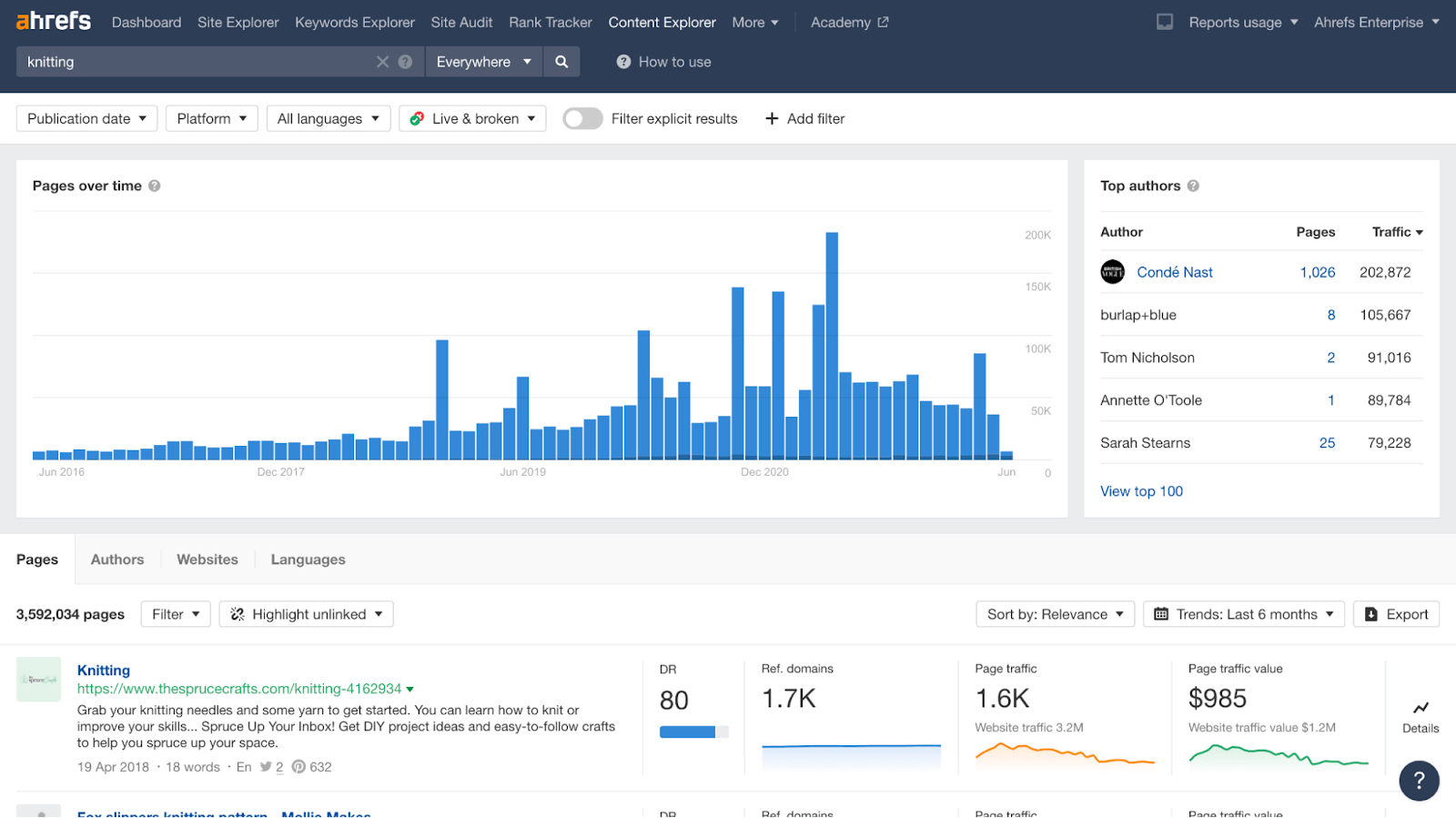Clear the knitting search query
Viewport: 1456px width, 818px height.
pyautogui.click(x=382, y=62)
